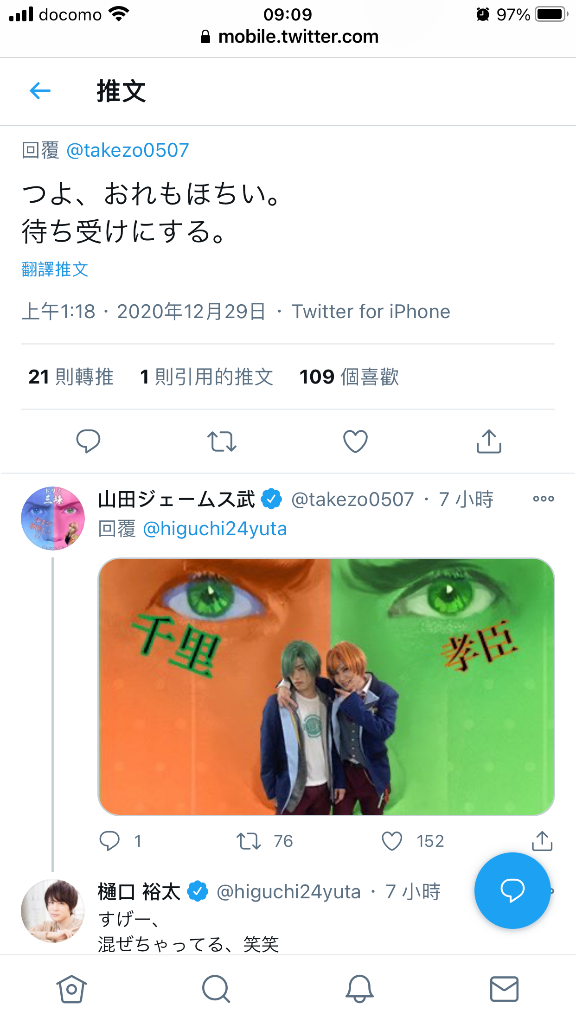View the 21 則轉推 retweets list
The image size is (576, 1024).
(x=71, y=377)
